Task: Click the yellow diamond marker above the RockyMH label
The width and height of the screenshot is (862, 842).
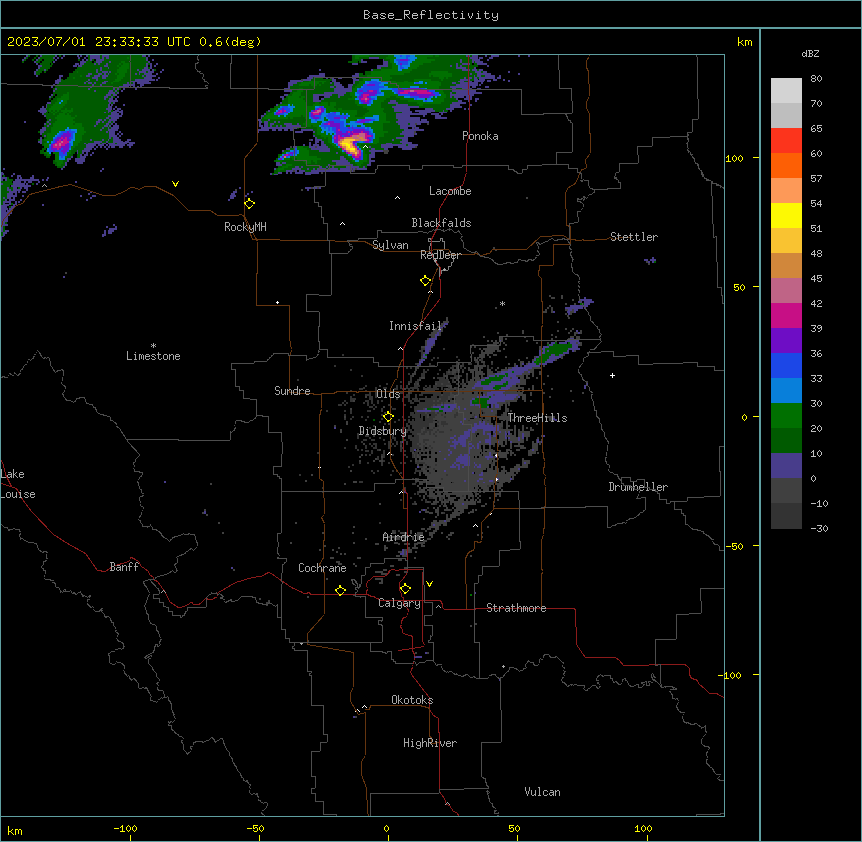Action: 250,204
